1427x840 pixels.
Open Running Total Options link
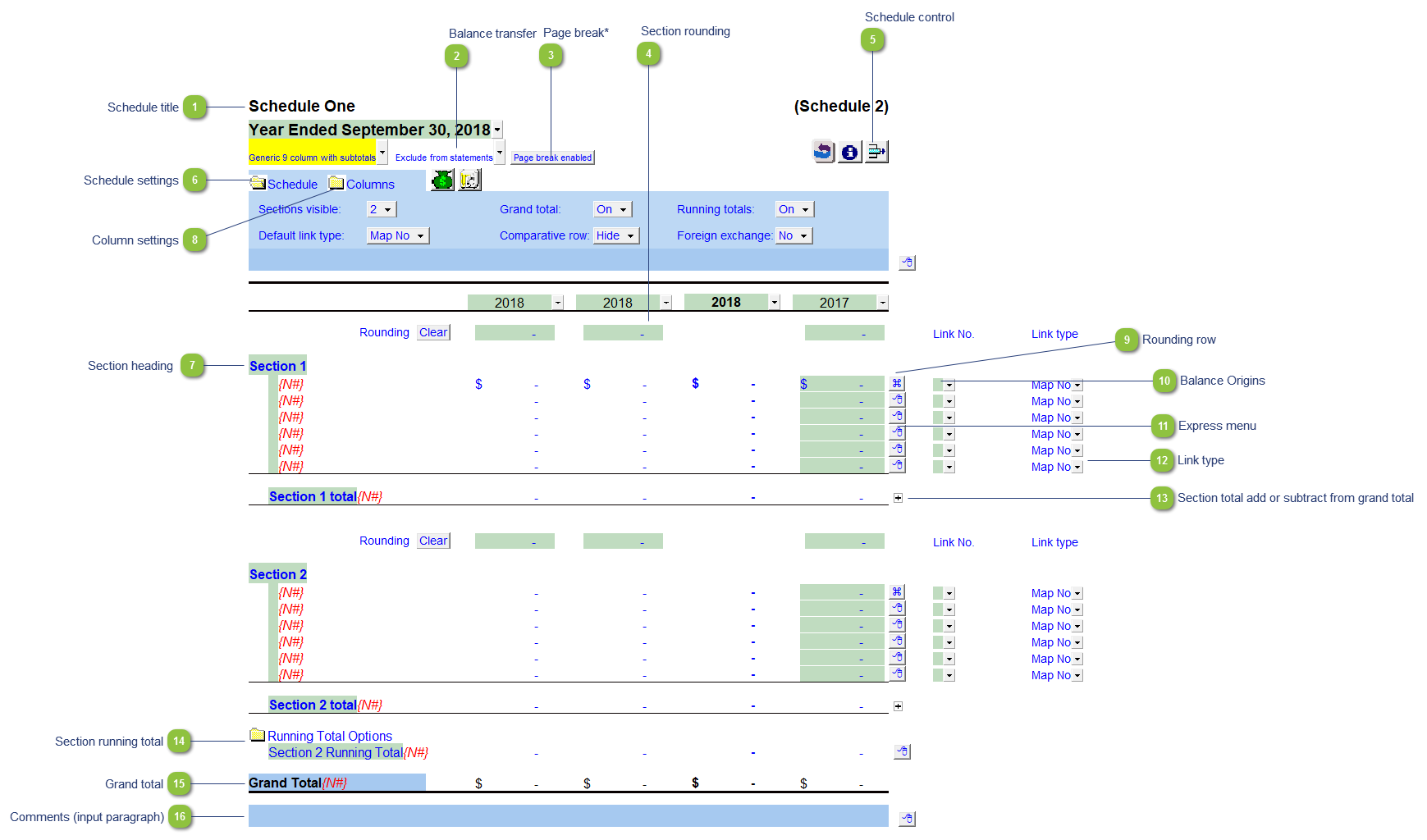[330, 736]
